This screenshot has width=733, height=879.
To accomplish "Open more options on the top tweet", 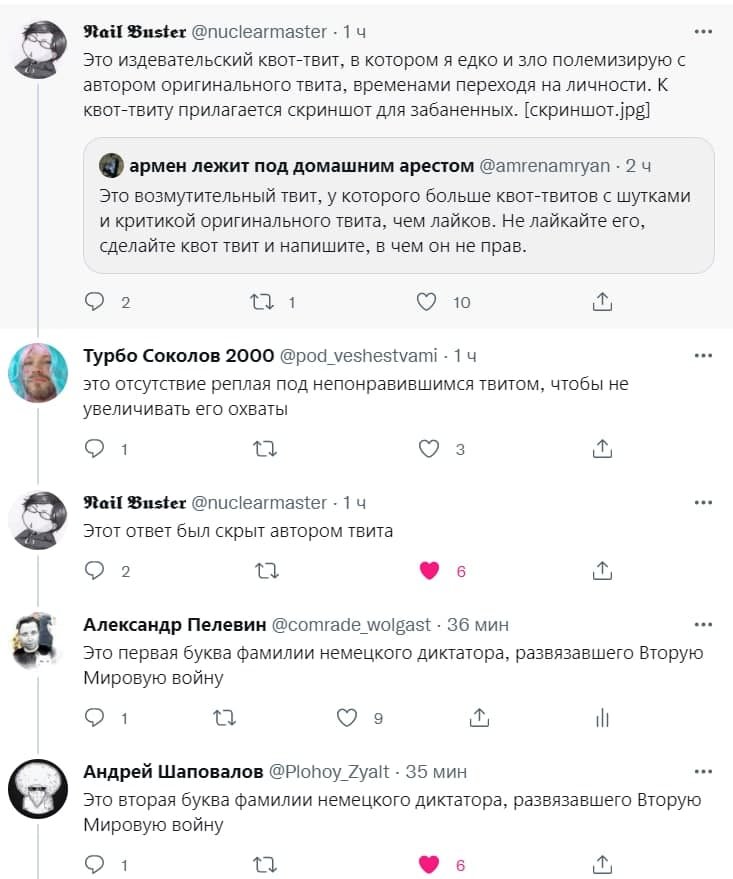I will pos(703,32).
